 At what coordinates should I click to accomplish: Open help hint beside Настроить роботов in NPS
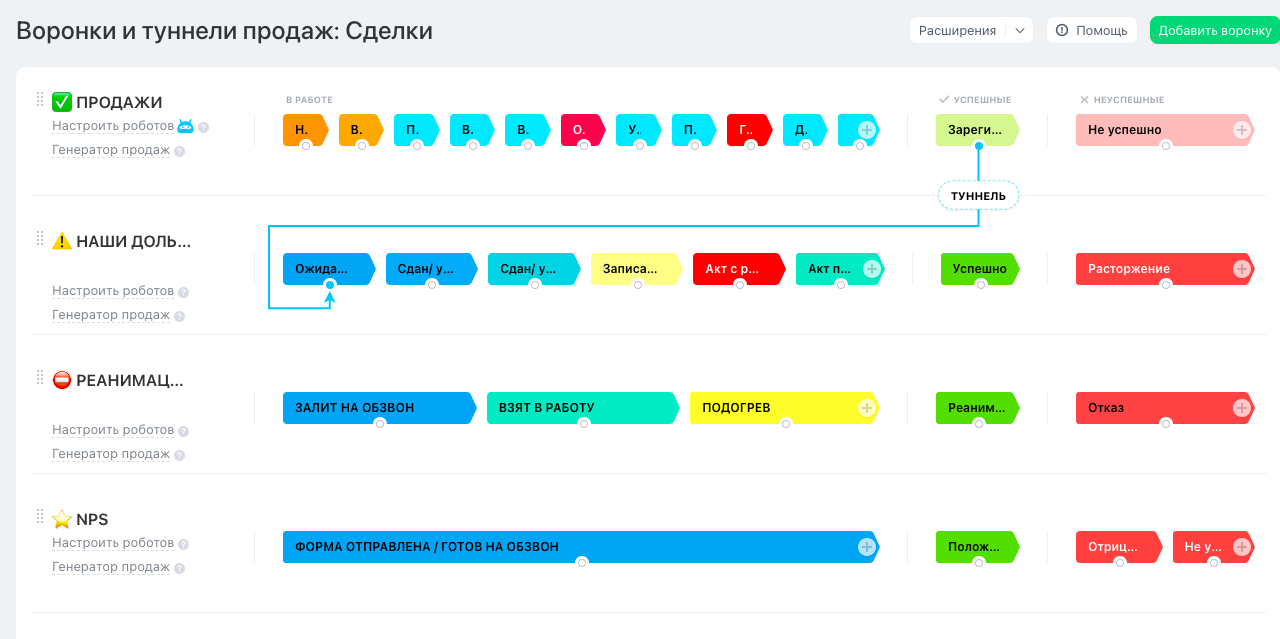pos(184,545)
